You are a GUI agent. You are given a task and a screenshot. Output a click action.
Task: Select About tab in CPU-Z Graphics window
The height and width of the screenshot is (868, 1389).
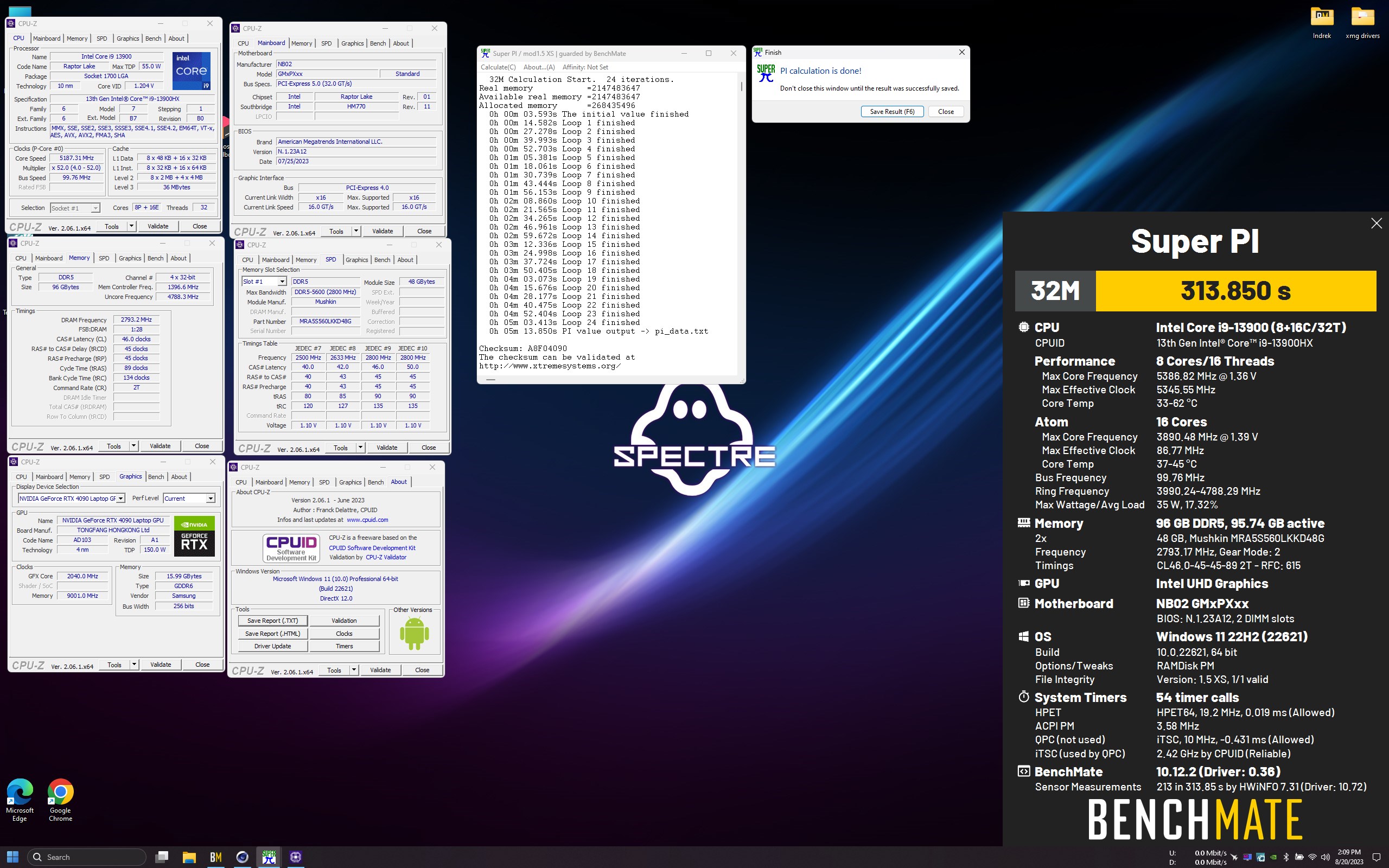[179, 477]
